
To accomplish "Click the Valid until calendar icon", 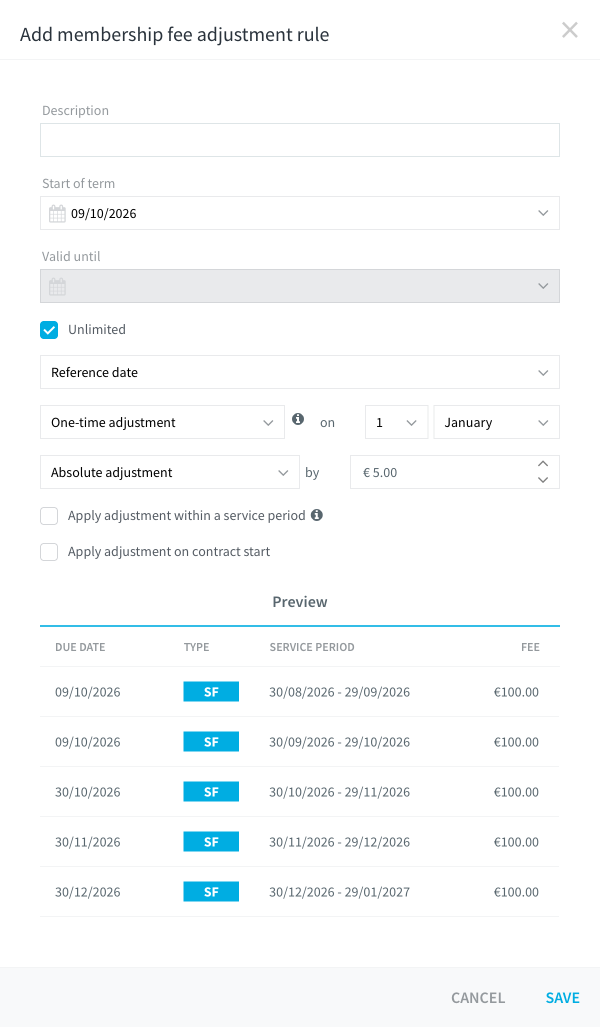I will (57, 286).
